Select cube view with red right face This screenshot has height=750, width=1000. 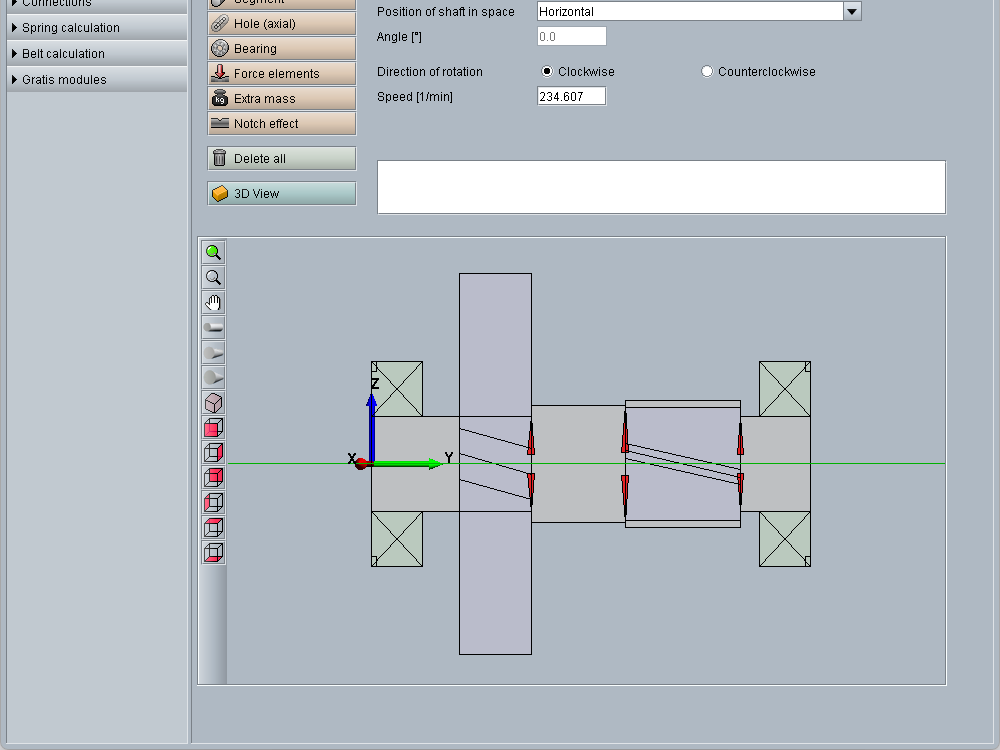pyautogui.click(x=213, y=453)
